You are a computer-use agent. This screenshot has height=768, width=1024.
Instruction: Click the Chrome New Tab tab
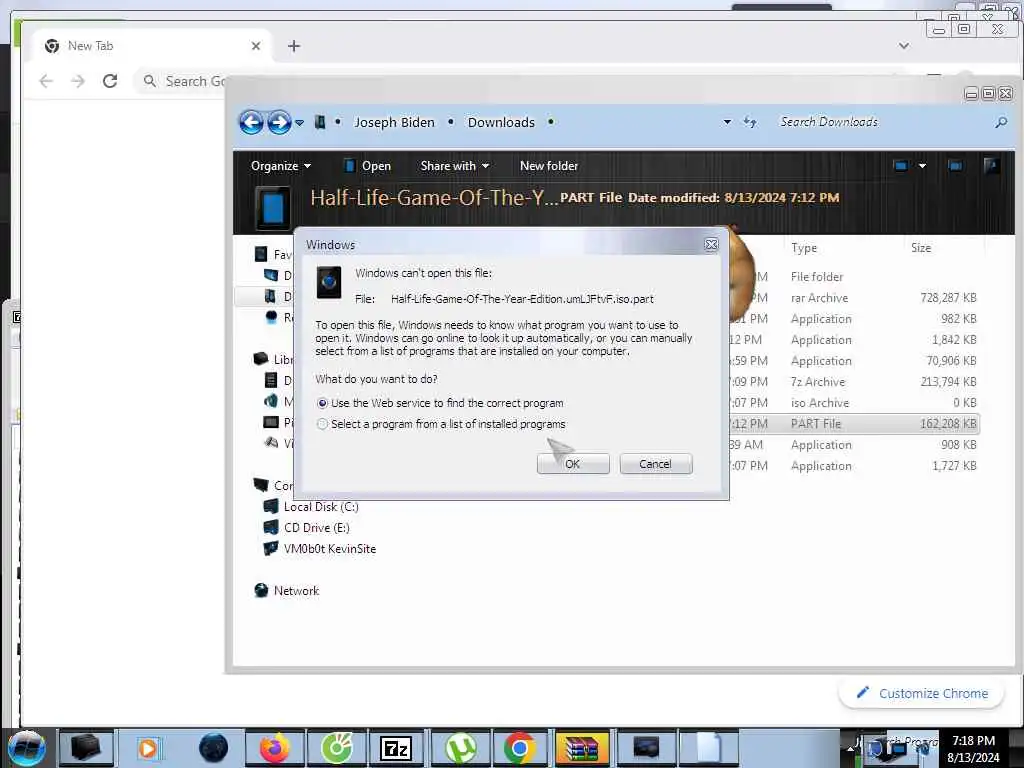coord(150,46)
